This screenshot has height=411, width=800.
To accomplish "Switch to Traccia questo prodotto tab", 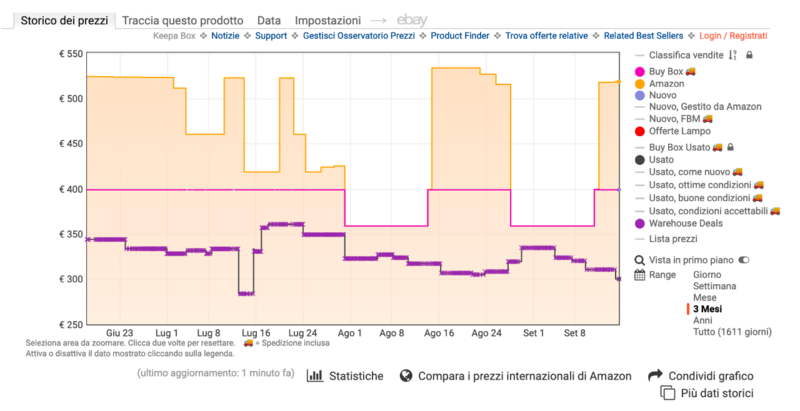I will (182, 20).
